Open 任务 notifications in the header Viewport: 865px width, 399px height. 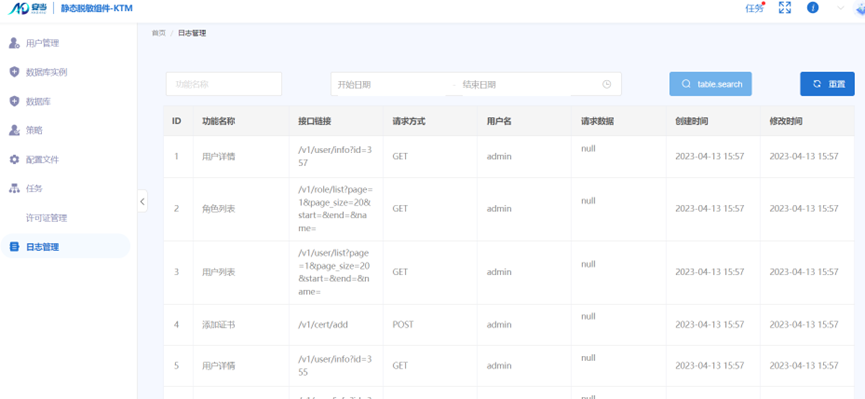[x=754, y=8]
